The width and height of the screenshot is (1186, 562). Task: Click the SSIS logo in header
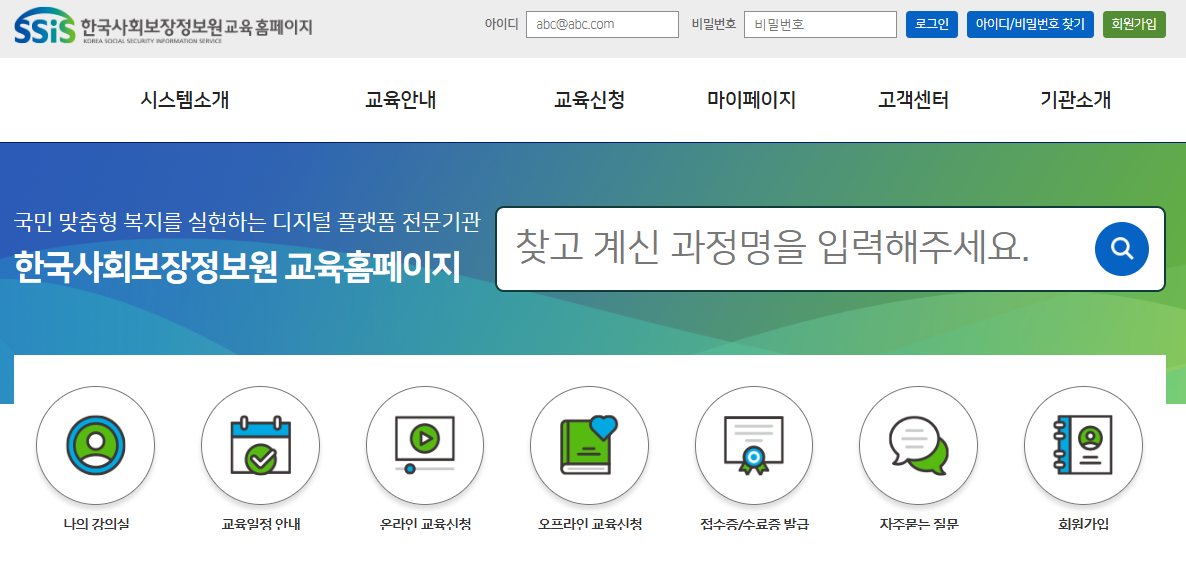pyautogui.click(x=45, y=26)
